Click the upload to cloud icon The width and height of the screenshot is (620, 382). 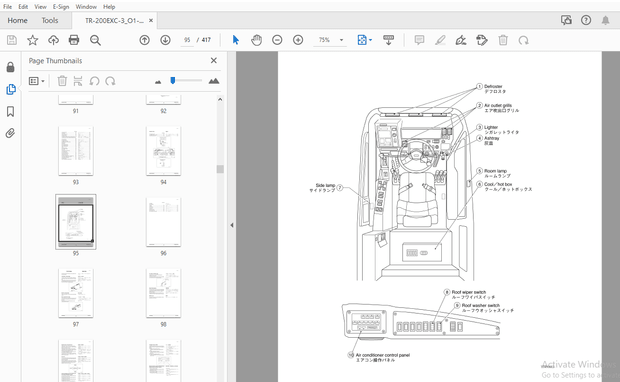pos(53,40)
